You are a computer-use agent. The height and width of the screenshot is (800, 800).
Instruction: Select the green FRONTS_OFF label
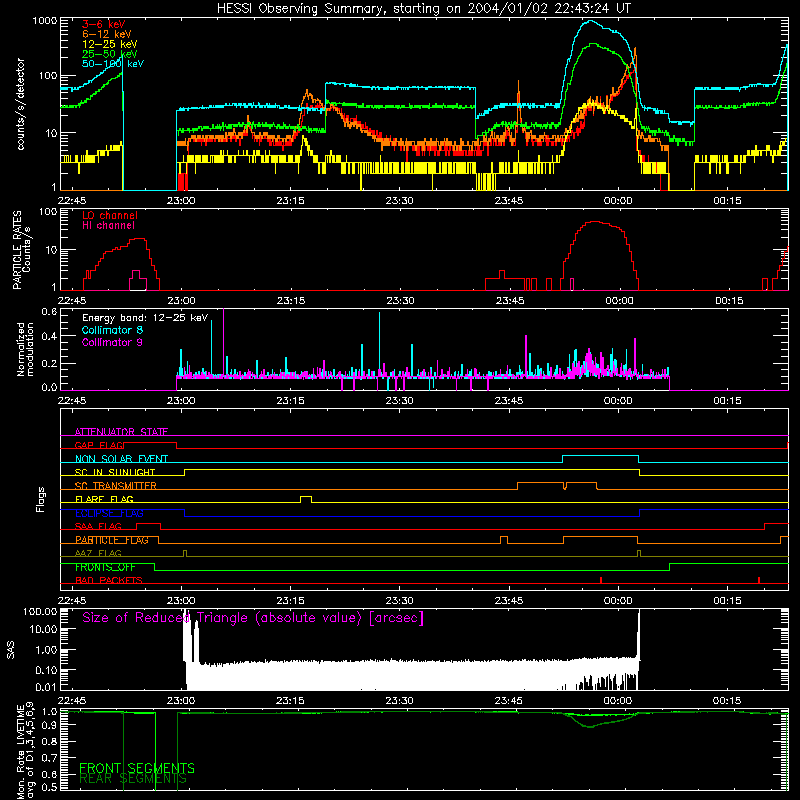pos(105,567)
